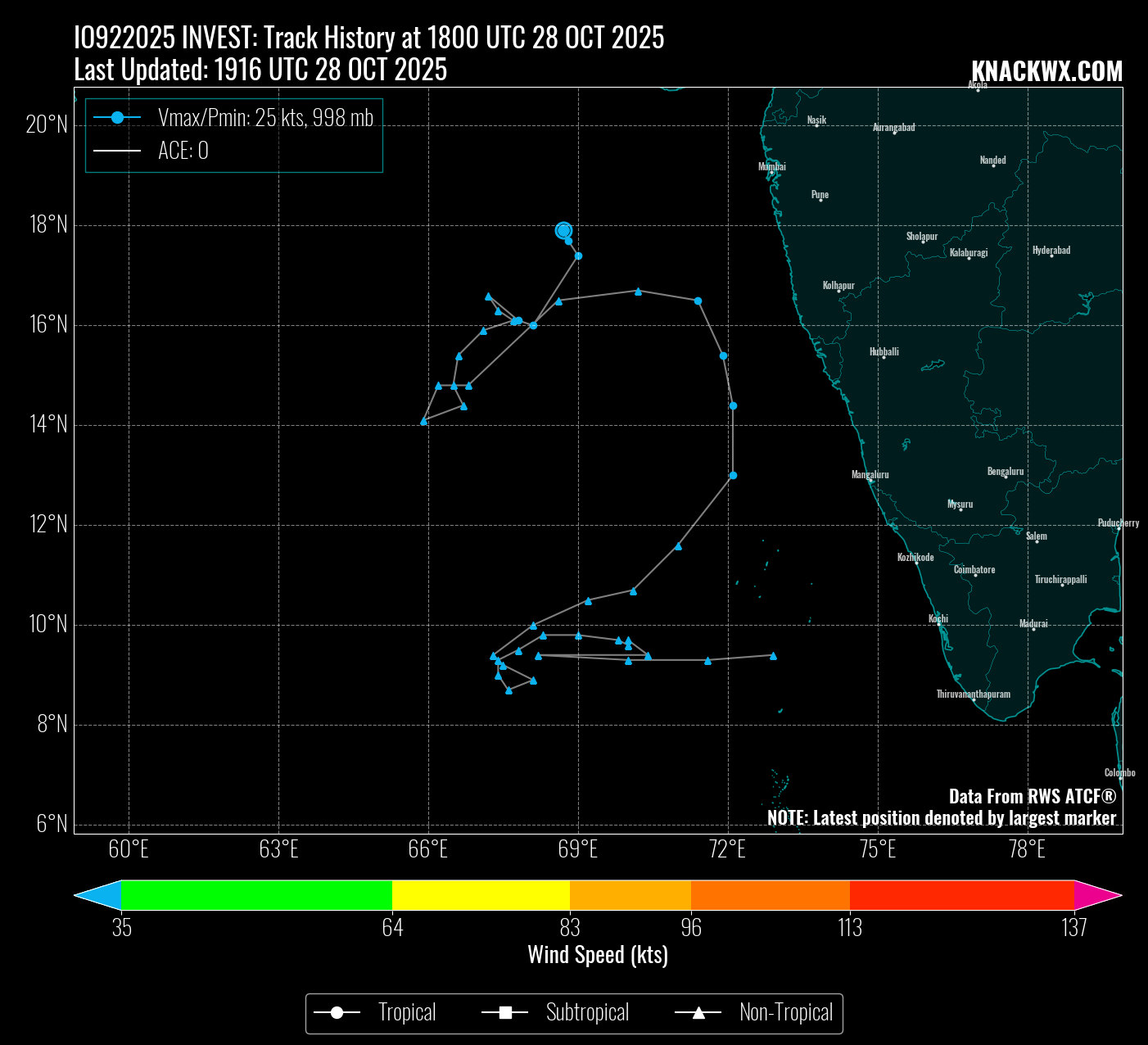This screenshot has height=1045, width=1148.
Task: Select the easternmost triangle marker near 9°N
Action: click(x=773, y=656)
